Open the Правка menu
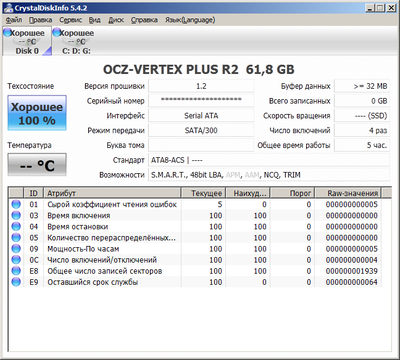 [x=40, y=20]
